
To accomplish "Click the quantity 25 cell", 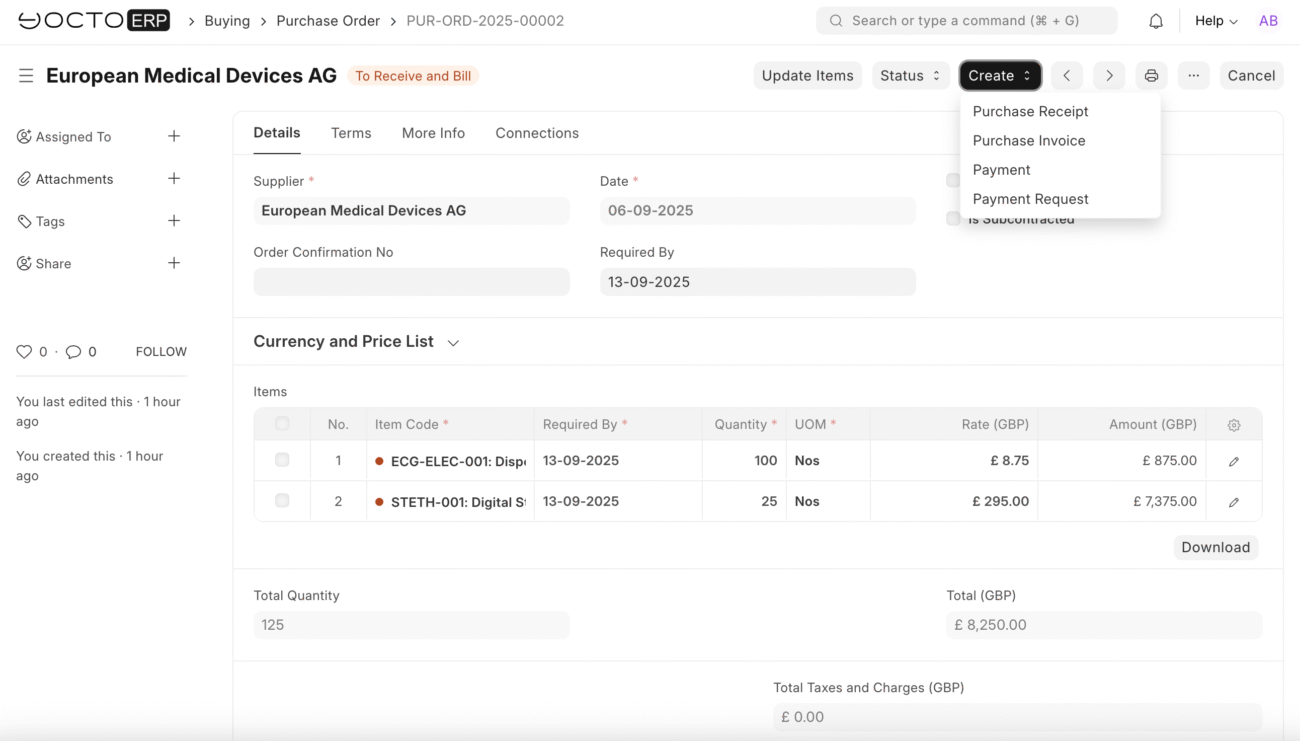I will [x=744, y=502].
